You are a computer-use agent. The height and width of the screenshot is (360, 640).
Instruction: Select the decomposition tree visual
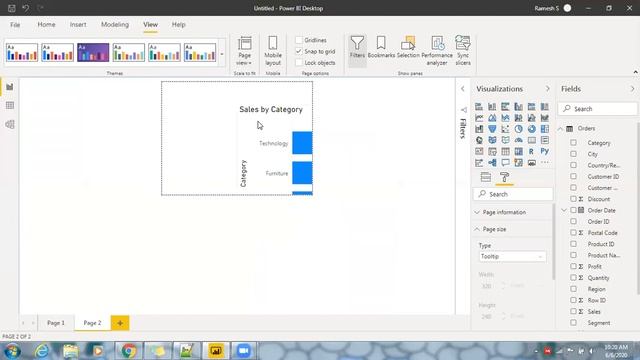point(492,163)
